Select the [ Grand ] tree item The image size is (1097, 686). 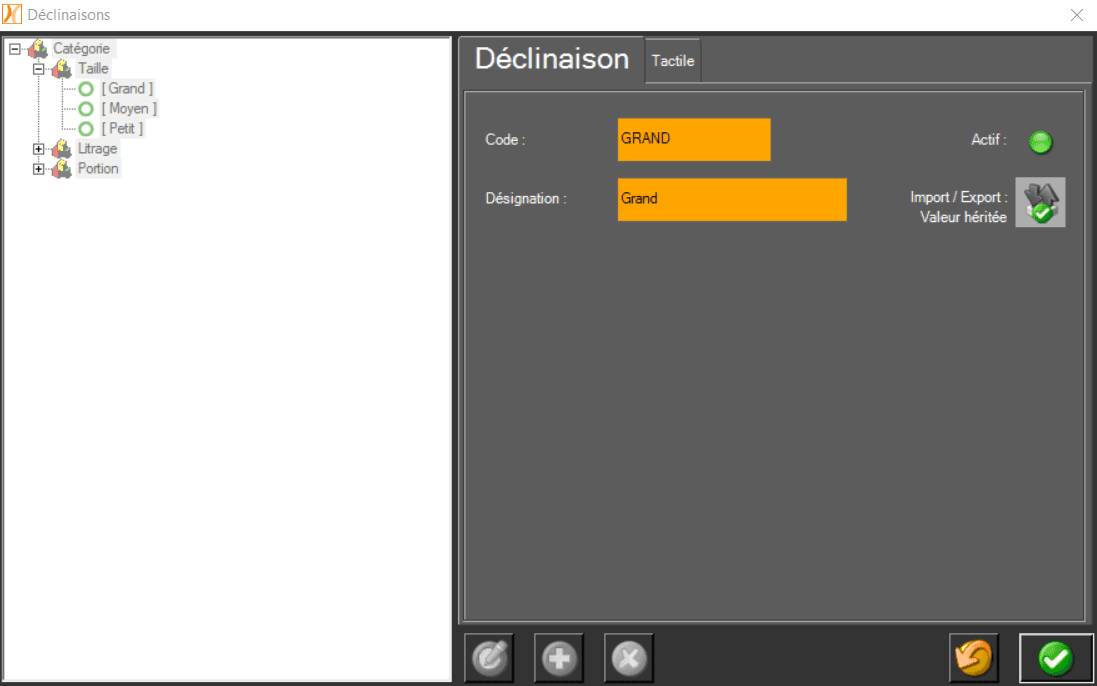pos(127,89)
